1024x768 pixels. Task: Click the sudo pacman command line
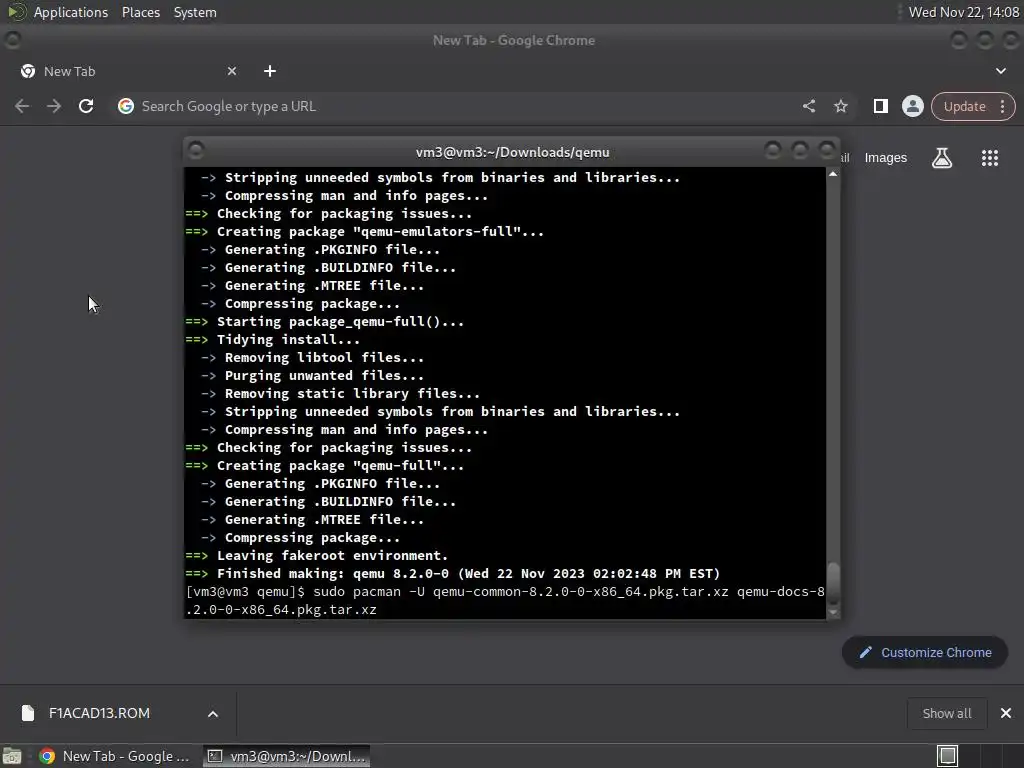click(505, 600)
